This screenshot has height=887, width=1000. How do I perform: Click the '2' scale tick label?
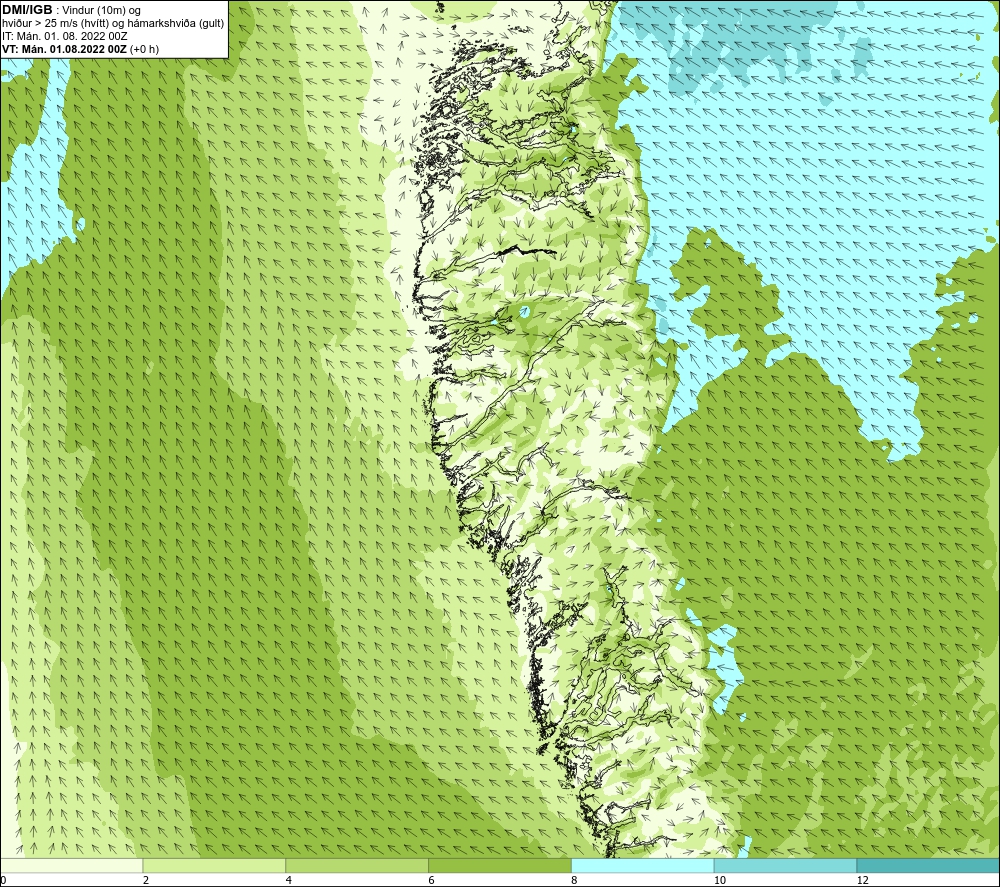(146, 881)
